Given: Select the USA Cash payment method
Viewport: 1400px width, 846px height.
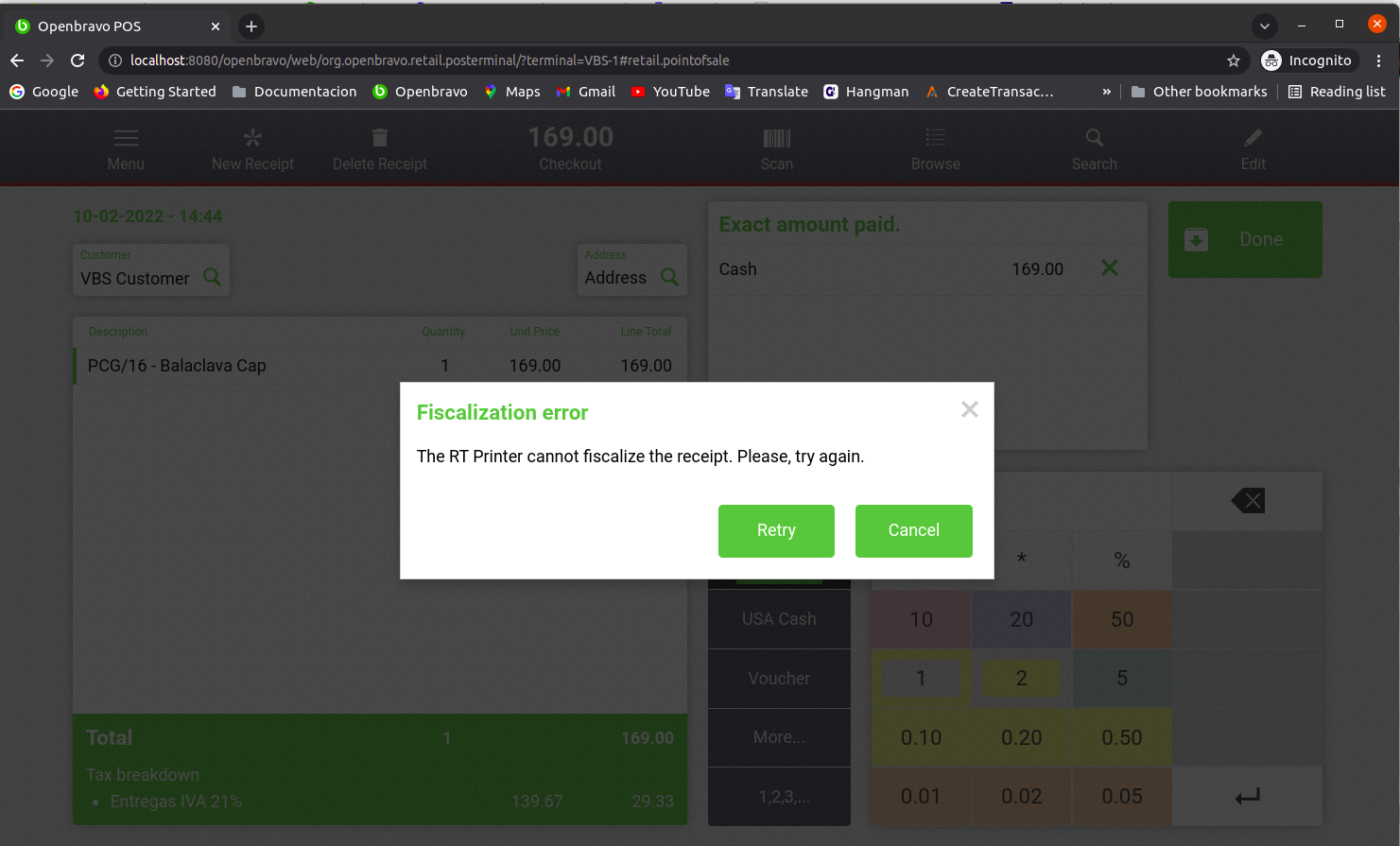Looking at the screenshot, I should (779, 619).
